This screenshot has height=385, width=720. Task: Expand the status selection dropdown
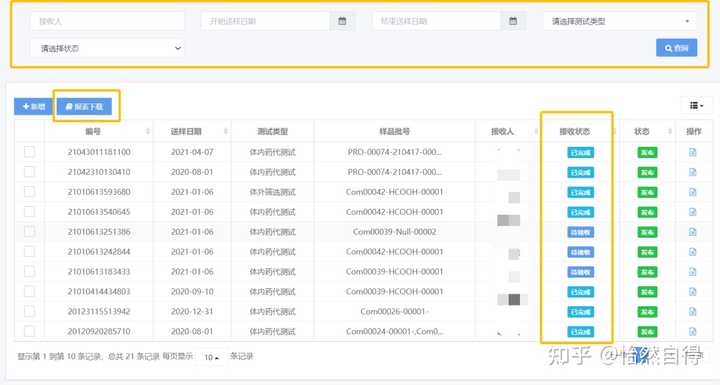click(x=107, y=48)
